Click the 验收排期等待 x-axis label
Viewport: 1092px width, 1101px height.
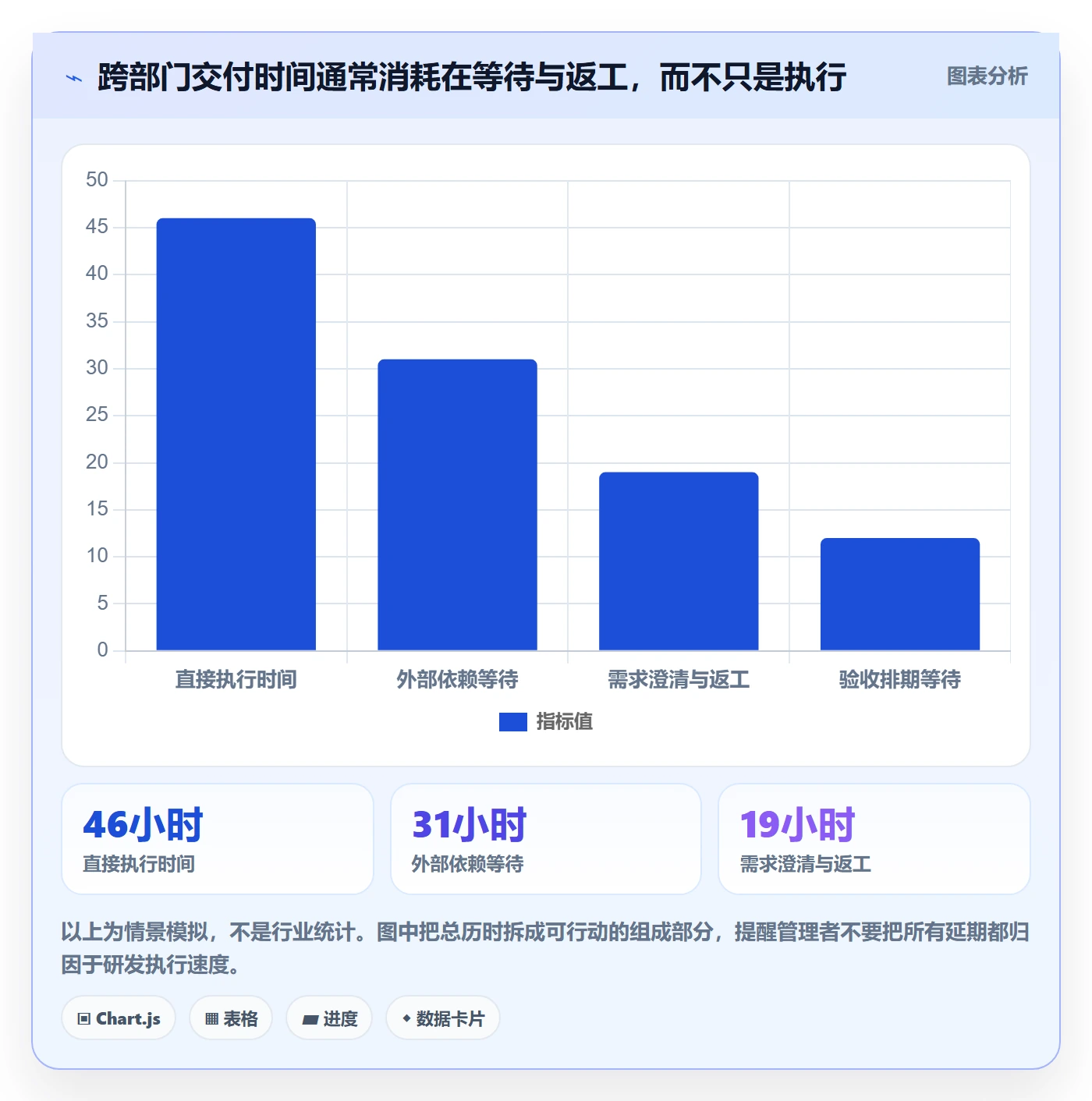coord(900,680)
